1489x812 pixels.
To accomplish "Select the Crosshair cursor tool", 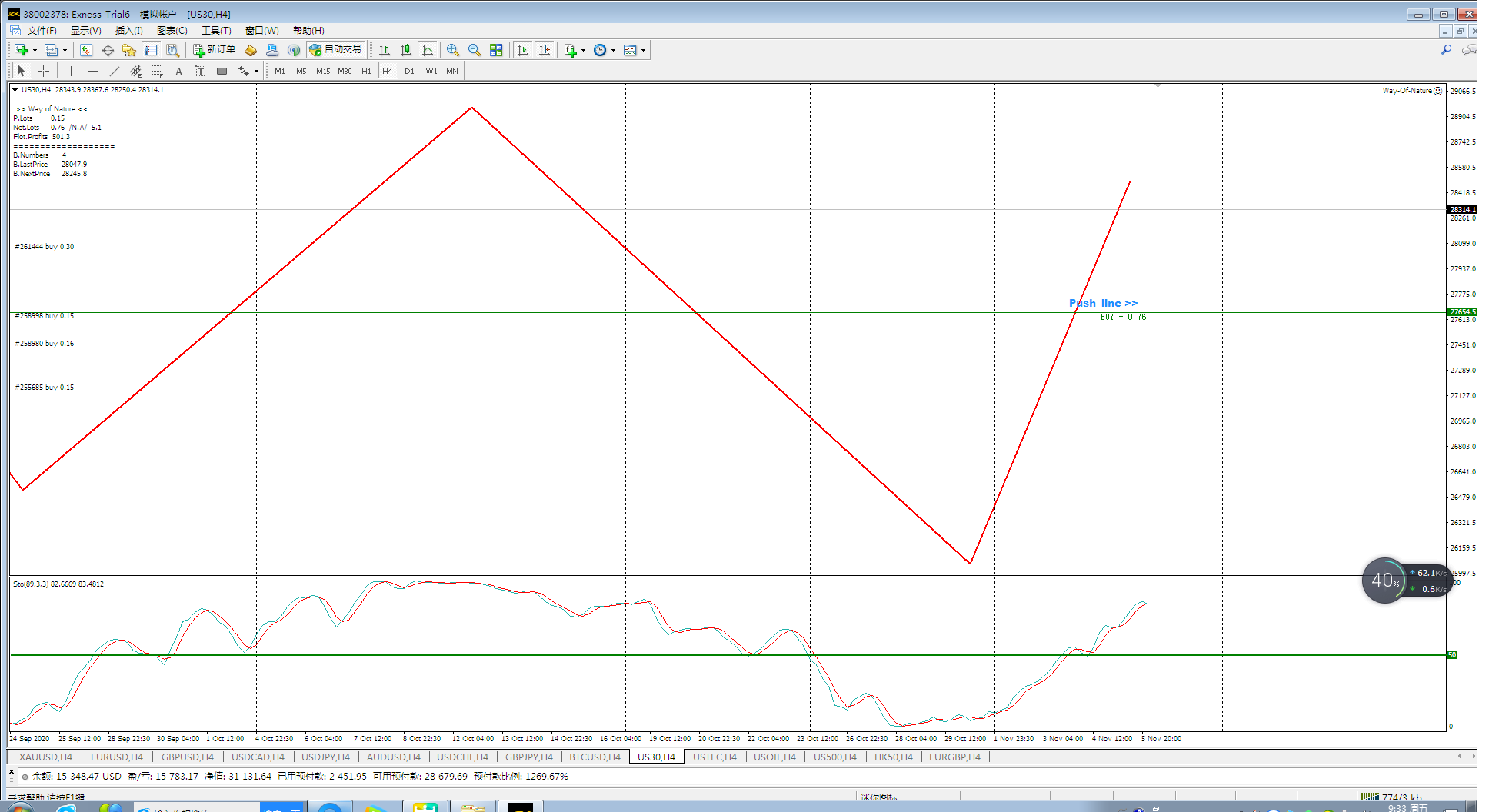I will point(44,72).
